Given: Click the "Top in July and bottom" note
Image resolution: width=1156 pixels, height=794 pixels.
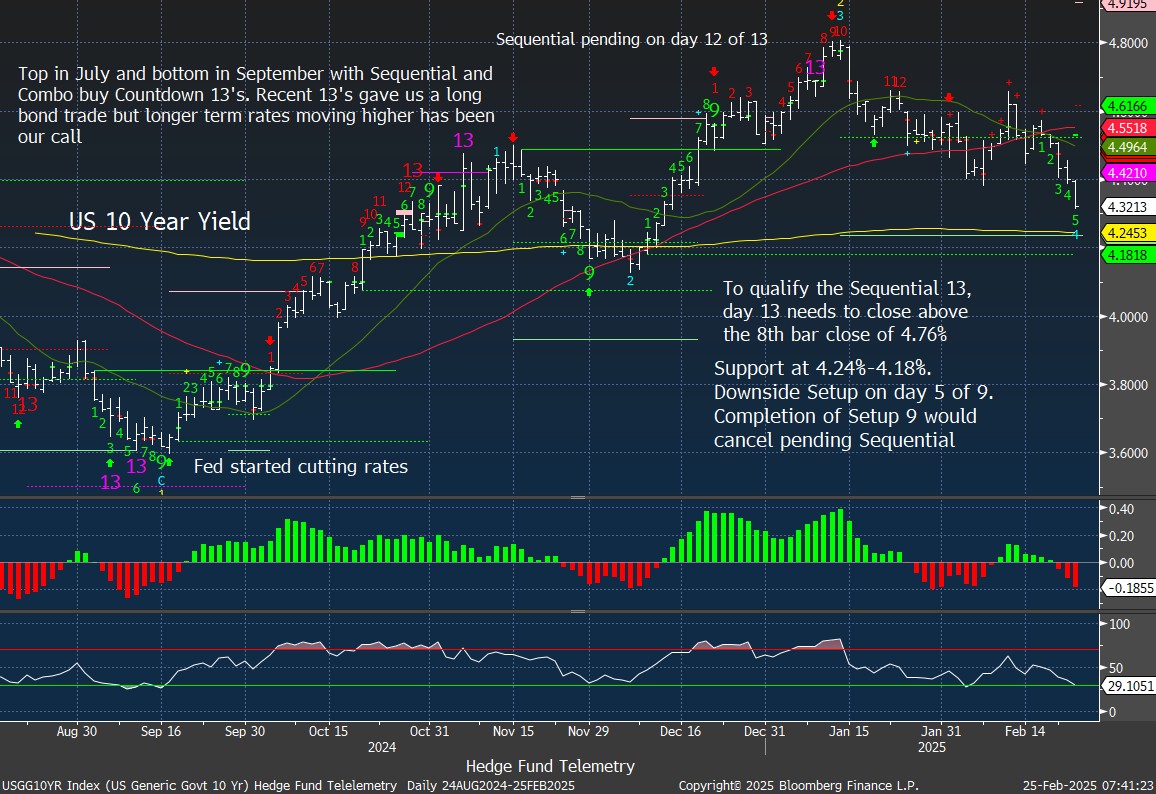Looking at the screenshot, I should (256, 105).
